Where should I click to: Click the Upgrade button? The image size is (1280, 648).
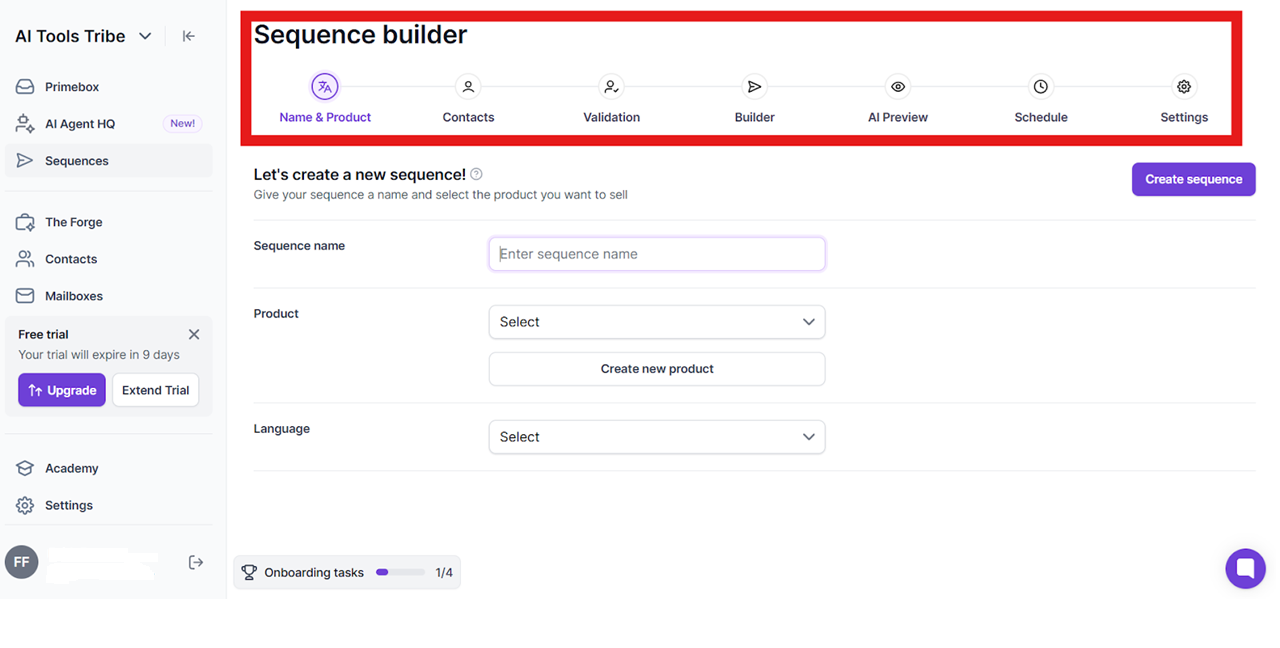(x=62, y=390)
